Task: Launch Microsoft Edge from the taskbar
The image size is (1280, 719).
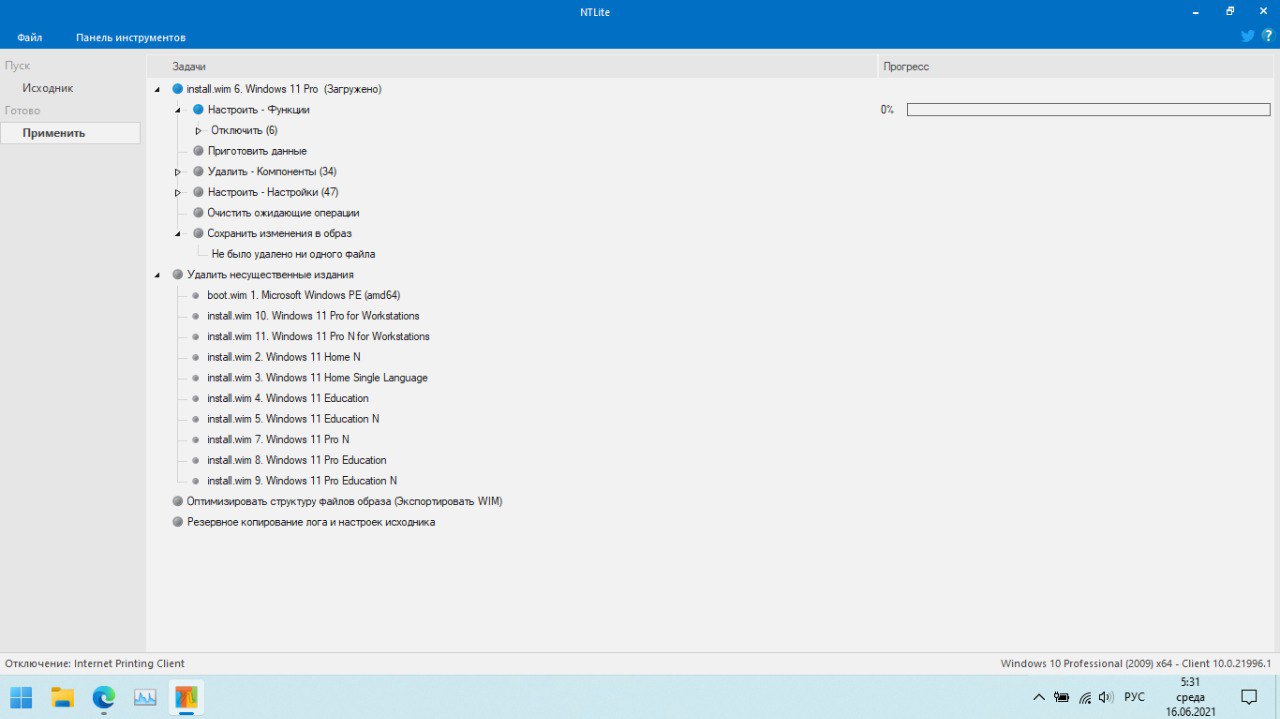Action: coord(104,697)
